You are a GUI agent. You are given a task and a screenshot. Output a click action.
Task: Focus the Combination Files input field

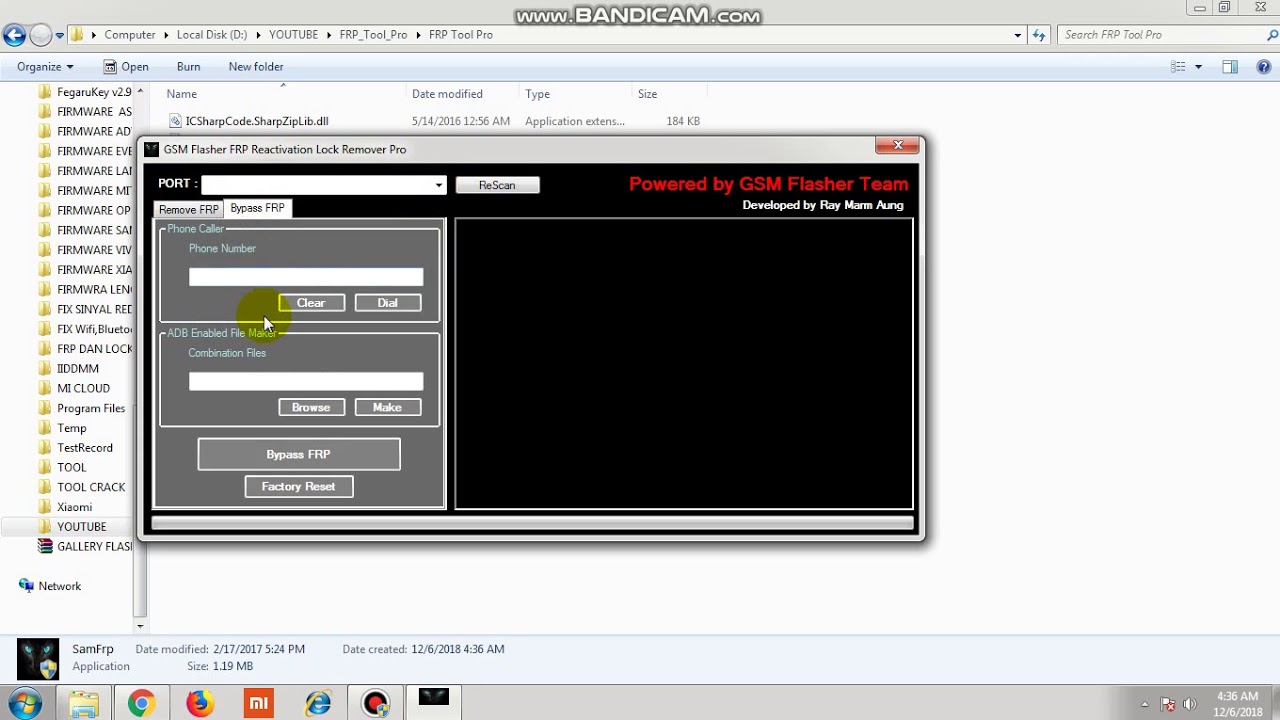306,381
